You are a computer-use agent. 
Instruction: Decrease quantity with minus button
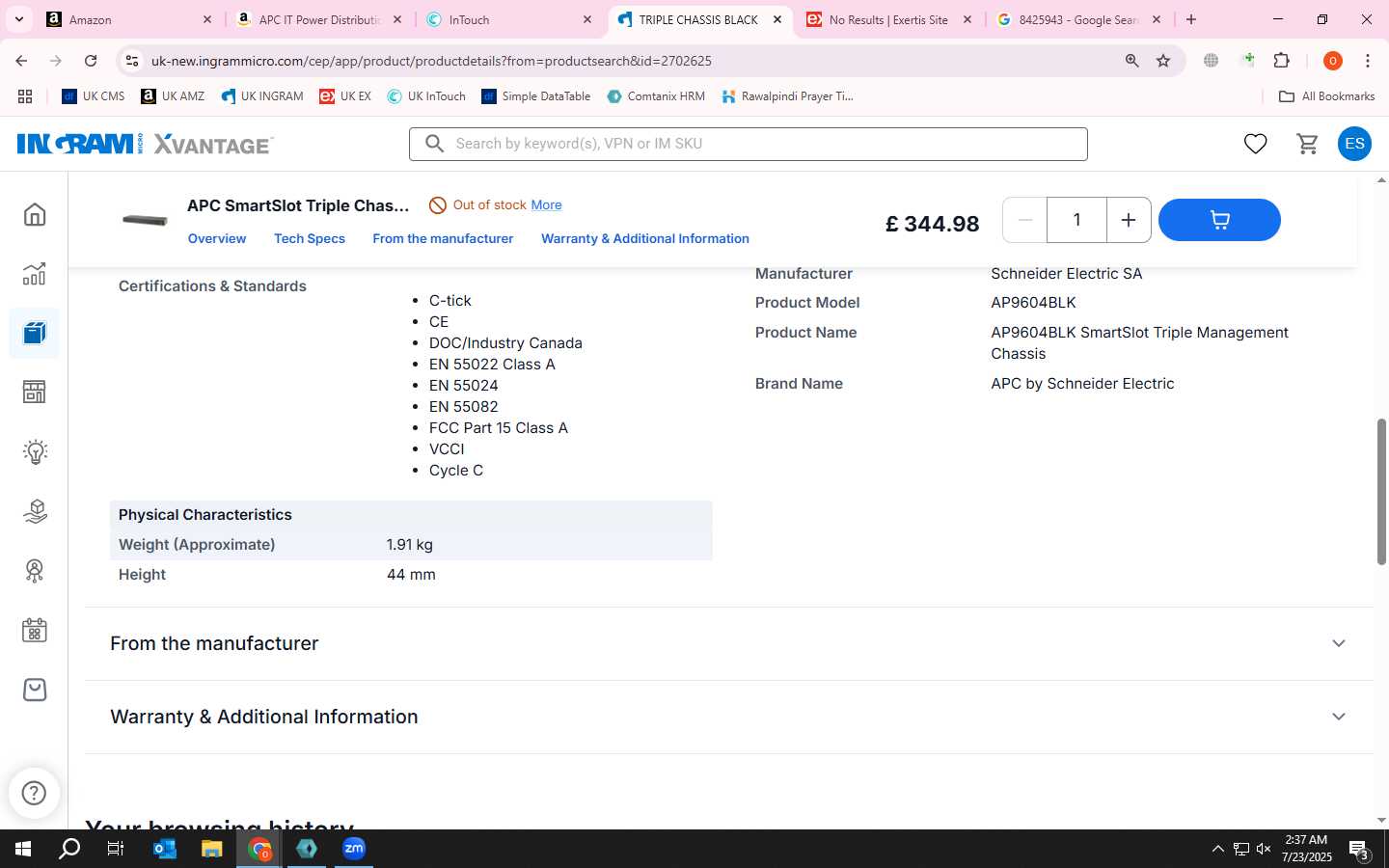(x=1025, y=220)
